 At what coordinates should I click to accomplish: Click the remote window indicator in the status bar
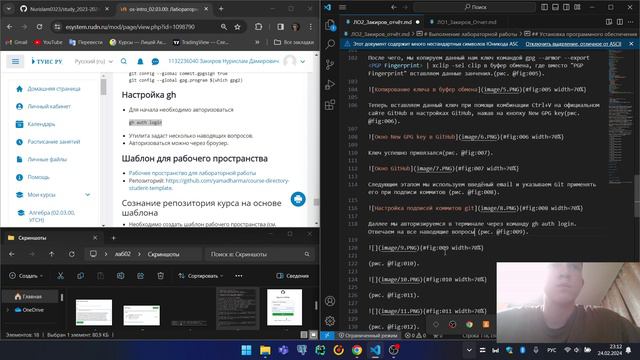coord(327,335)
